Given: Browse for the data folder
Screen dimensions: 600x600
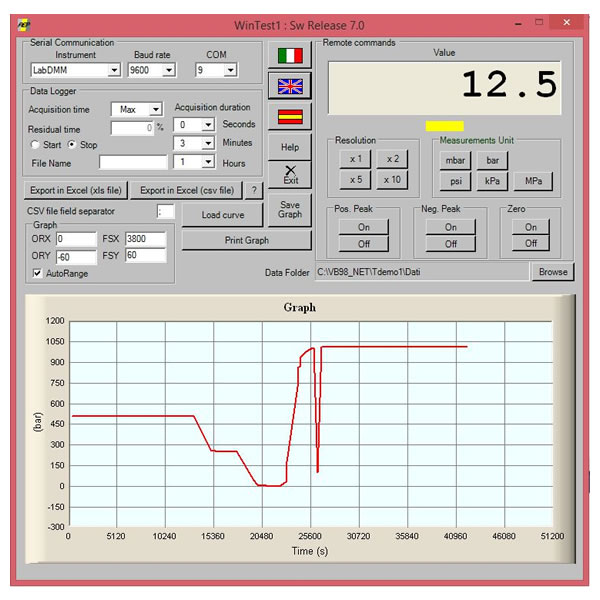Looking at the screenshot, I should 553,272.
